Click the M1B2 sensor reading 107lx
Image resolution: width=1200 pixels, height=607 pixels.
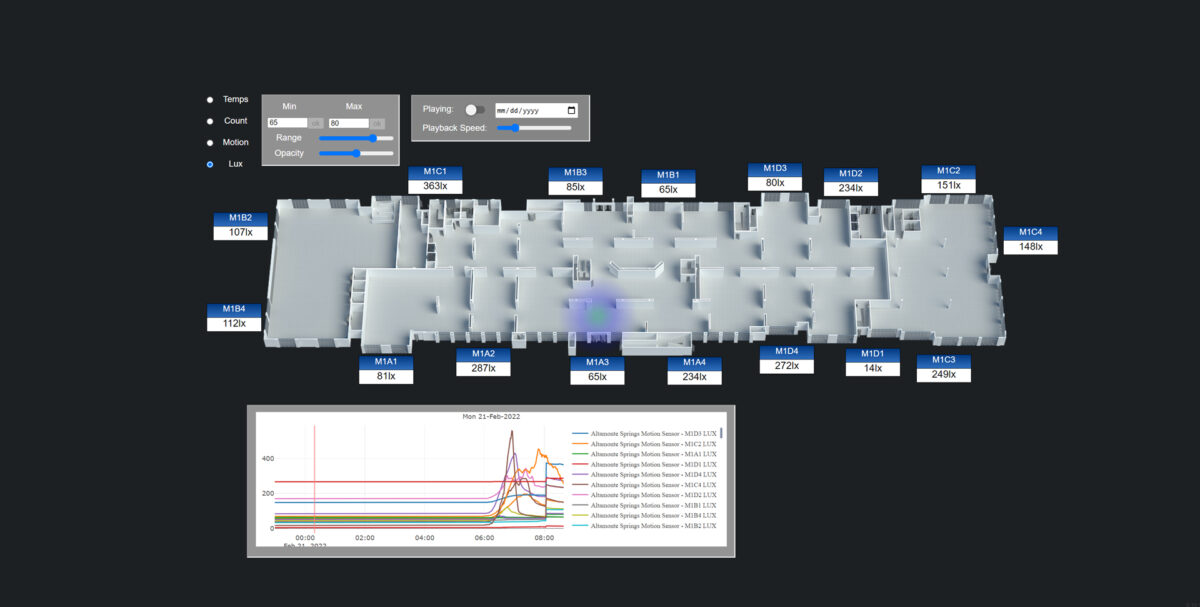tap(240, 225)
